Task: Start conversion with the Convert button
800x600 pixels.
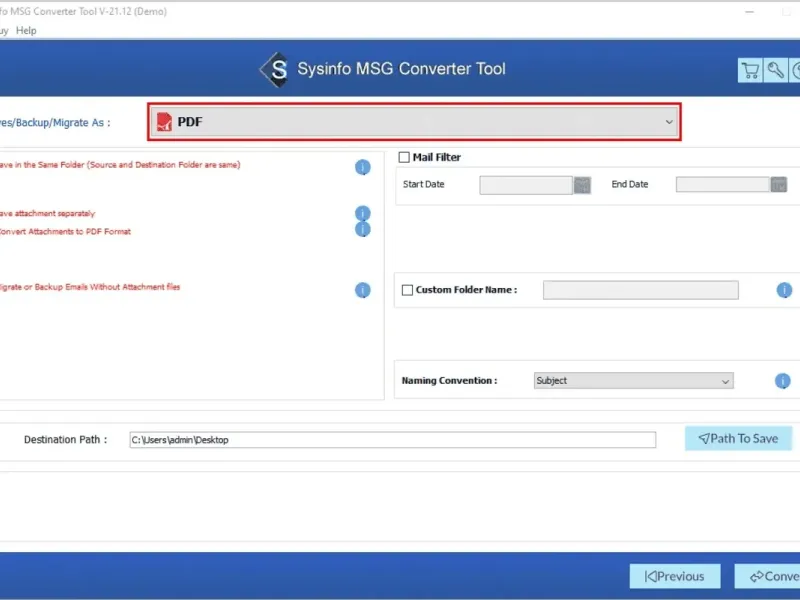Action: 767,576
